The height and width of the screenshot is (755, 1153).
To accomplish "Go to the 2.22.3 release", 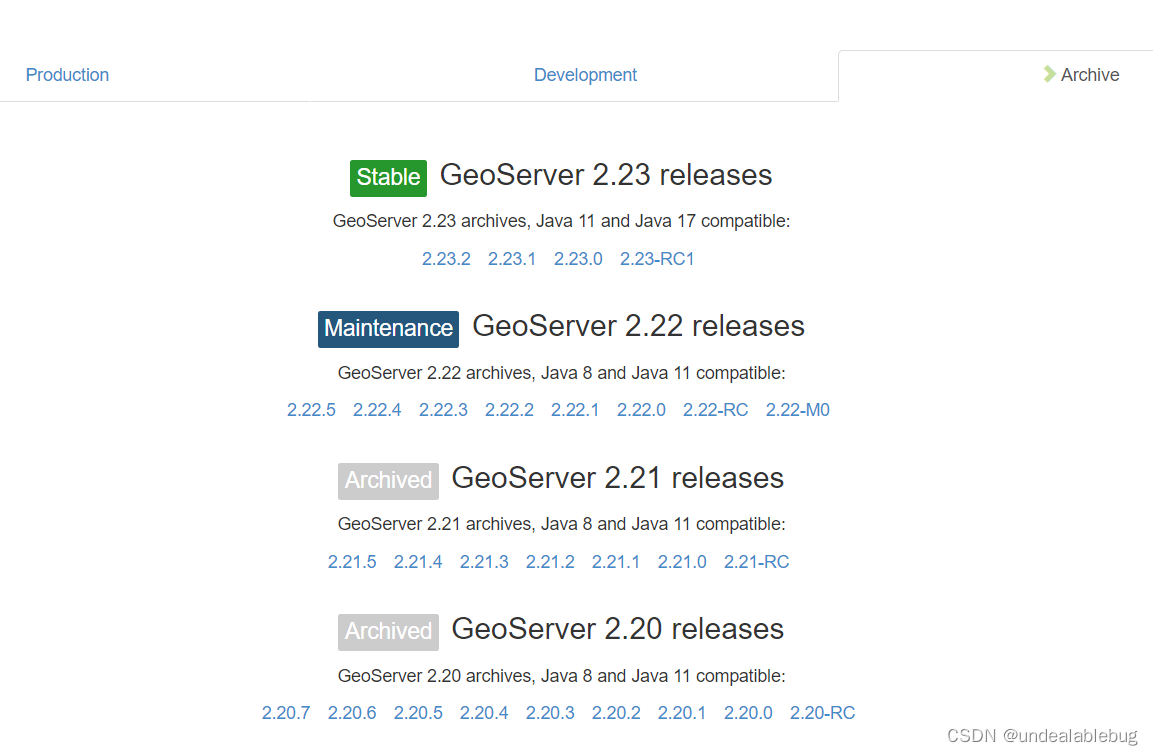I will [x=443, y=410].
